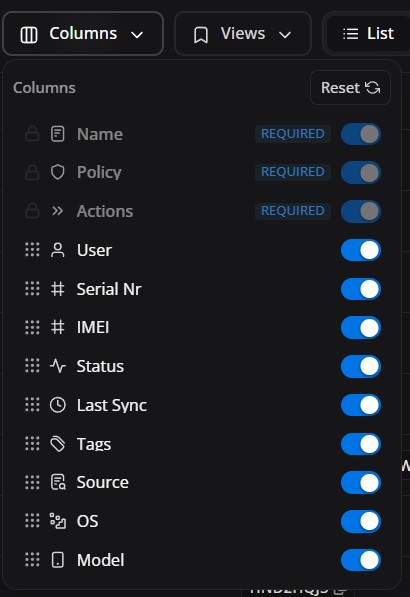Toggle the Tags column visibility
This screenshot has height=597, width=410.
[x=361, y=444]
